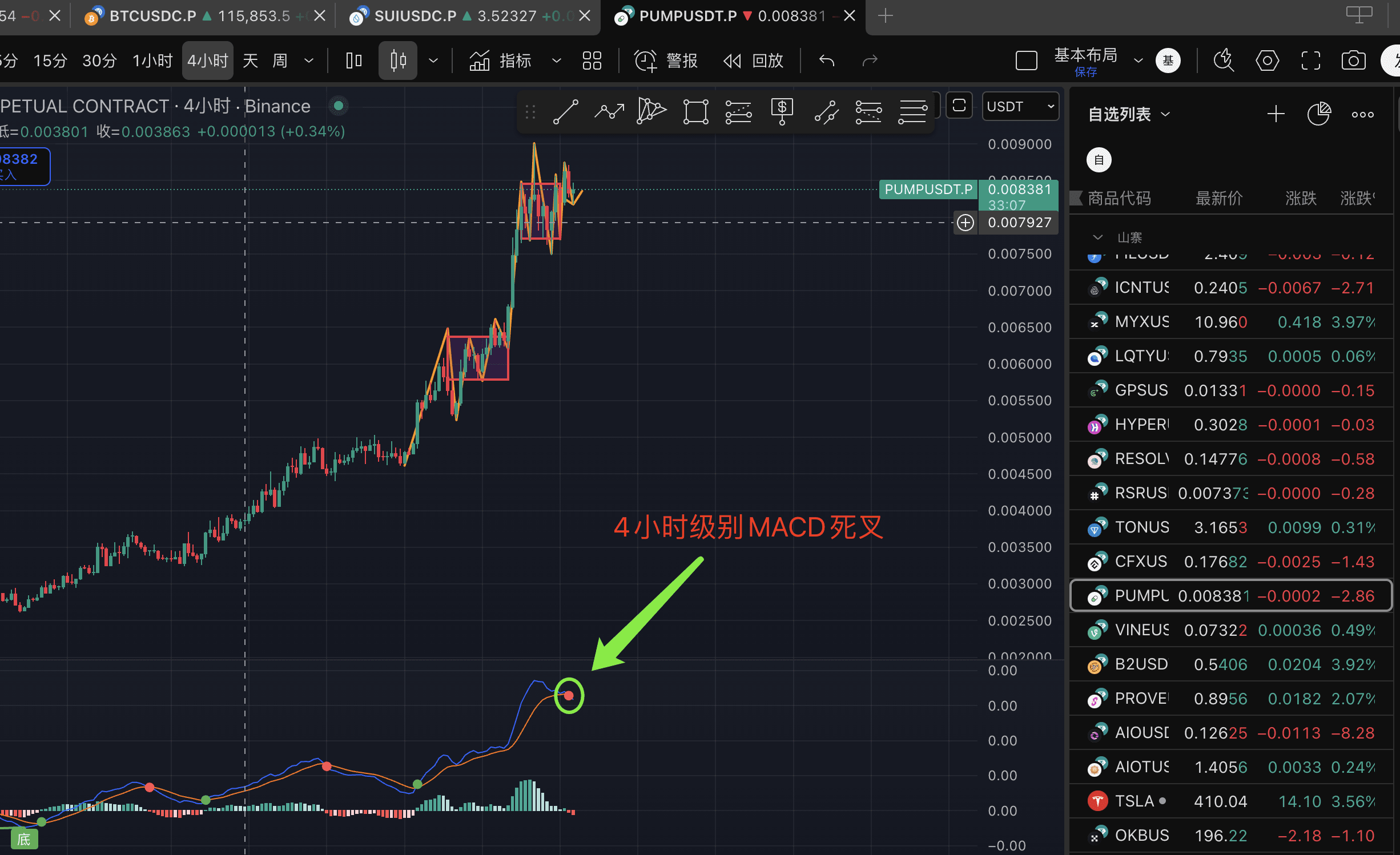
Task: Open the USDT currency dropdown
Action: pyautogui.click(x=1020, y=107)
